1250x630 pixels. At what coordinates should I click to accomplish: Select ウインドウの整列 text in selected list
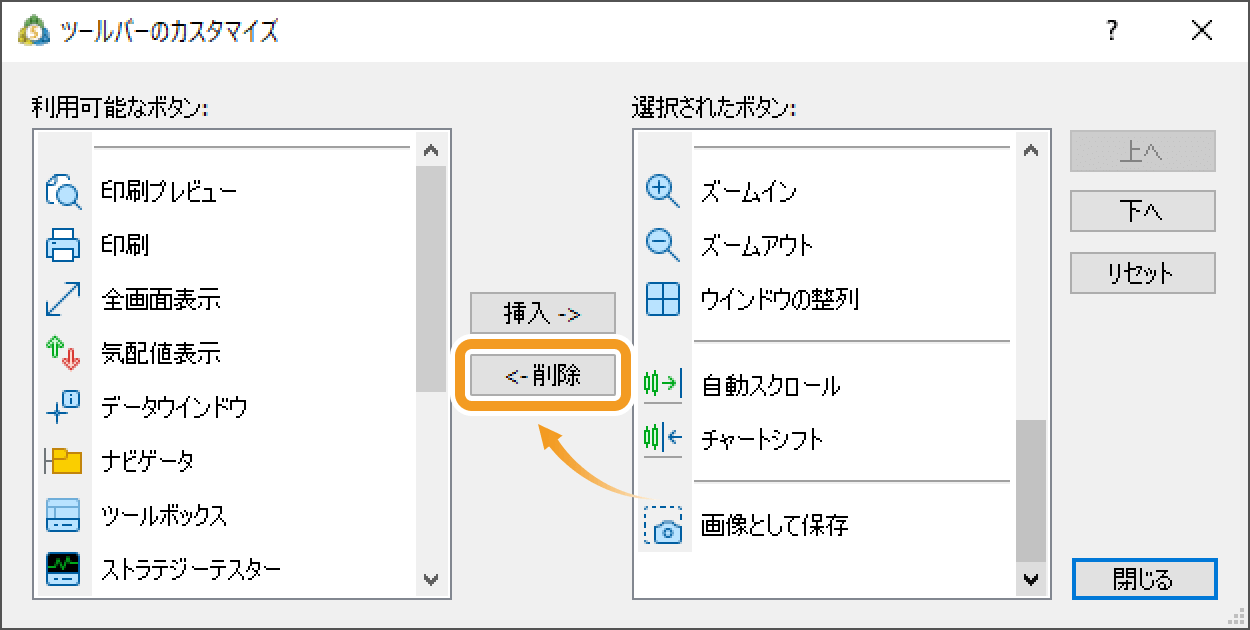(x=780, y=299)
